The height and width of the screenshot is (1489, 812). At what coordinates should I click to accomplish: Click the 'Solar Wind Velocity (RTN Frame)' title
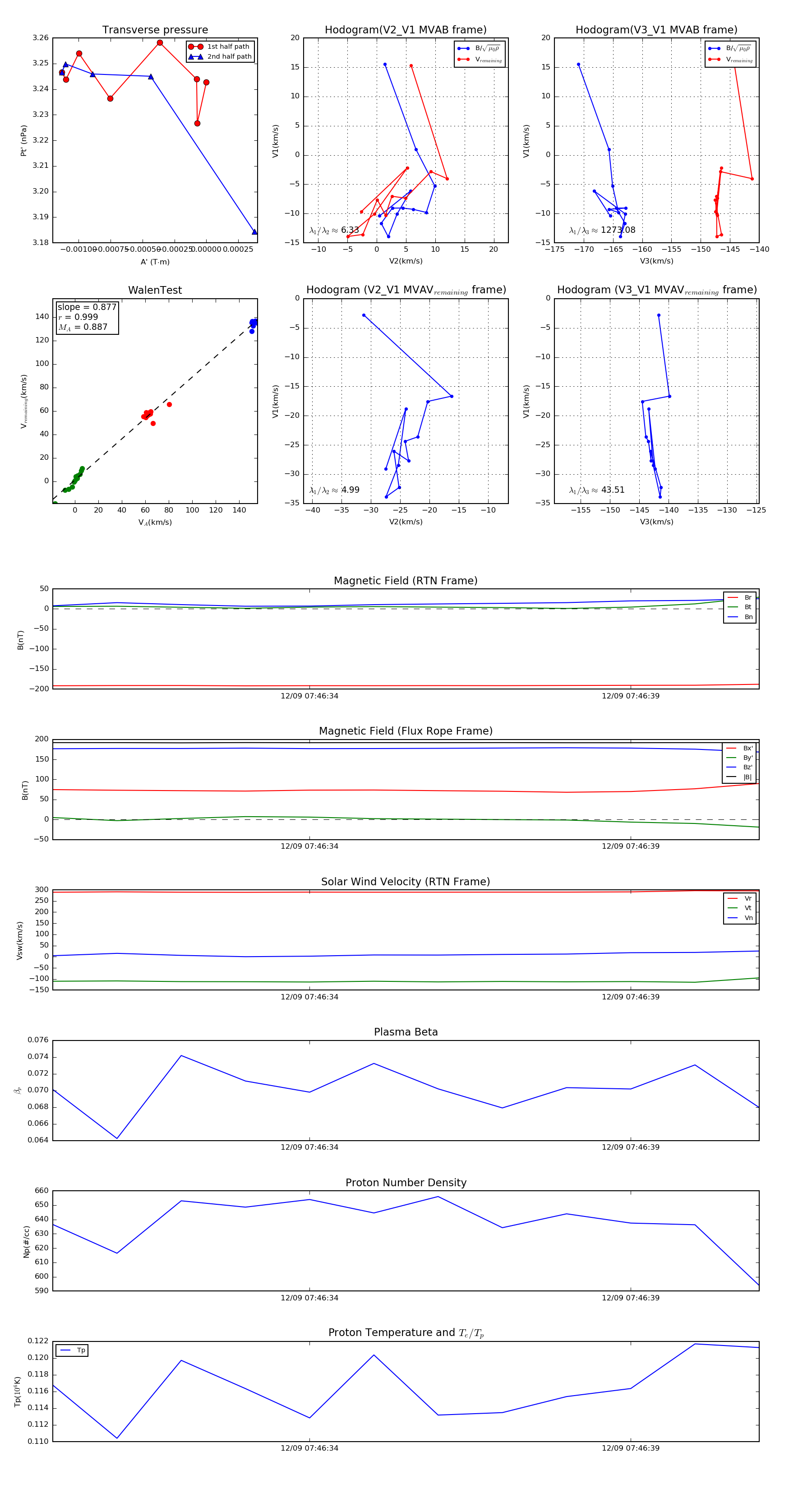coord(406,882)
